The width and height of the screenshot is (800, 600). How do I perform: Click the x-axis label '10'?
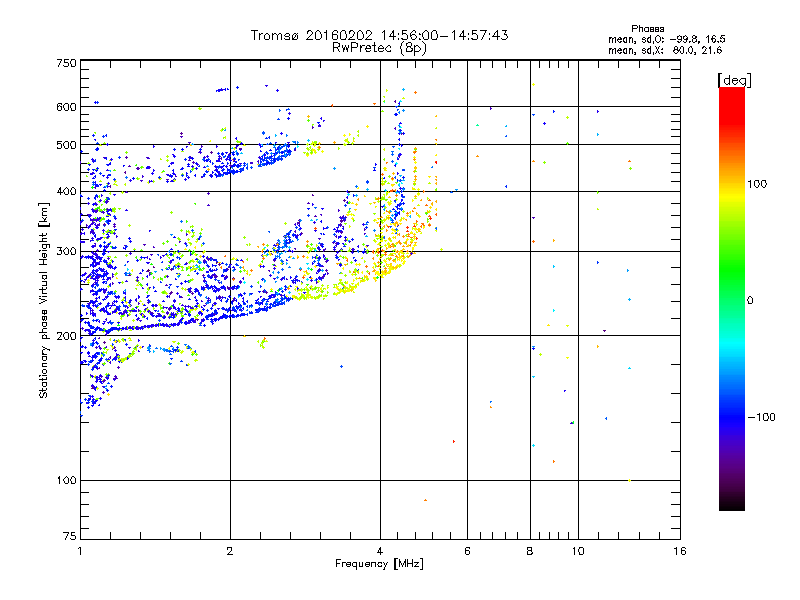[x=578, y=551]
